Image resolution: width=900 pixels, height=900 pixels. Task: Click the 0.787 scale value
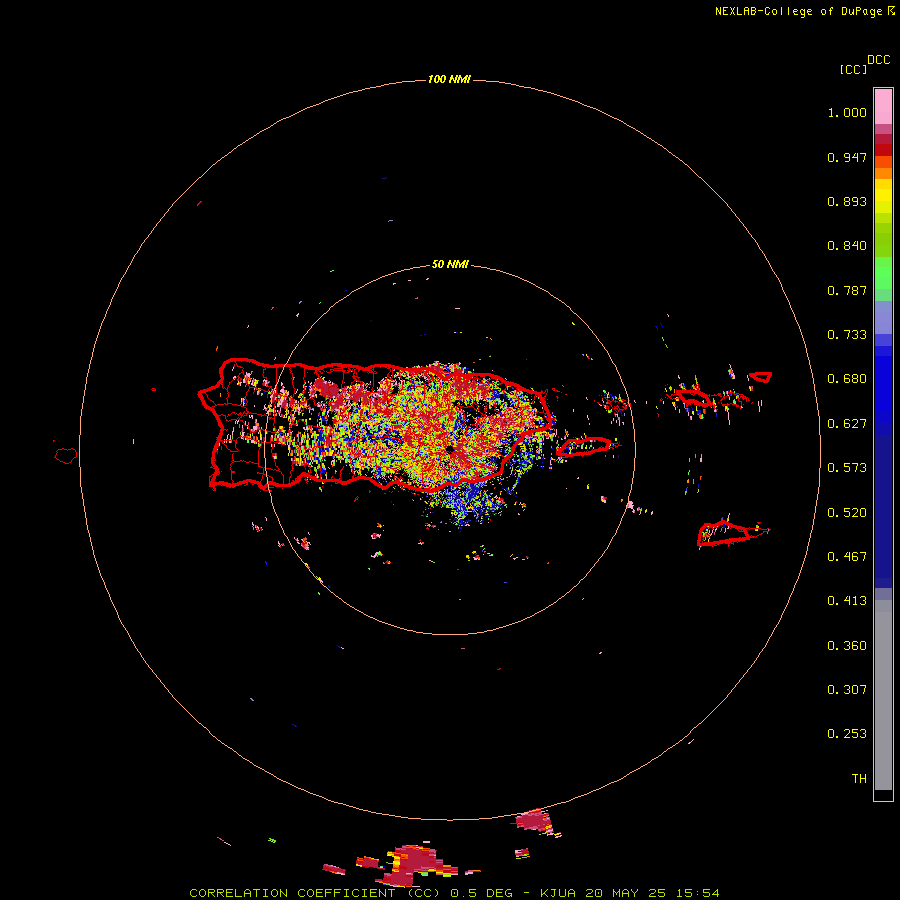click(847, 290)
